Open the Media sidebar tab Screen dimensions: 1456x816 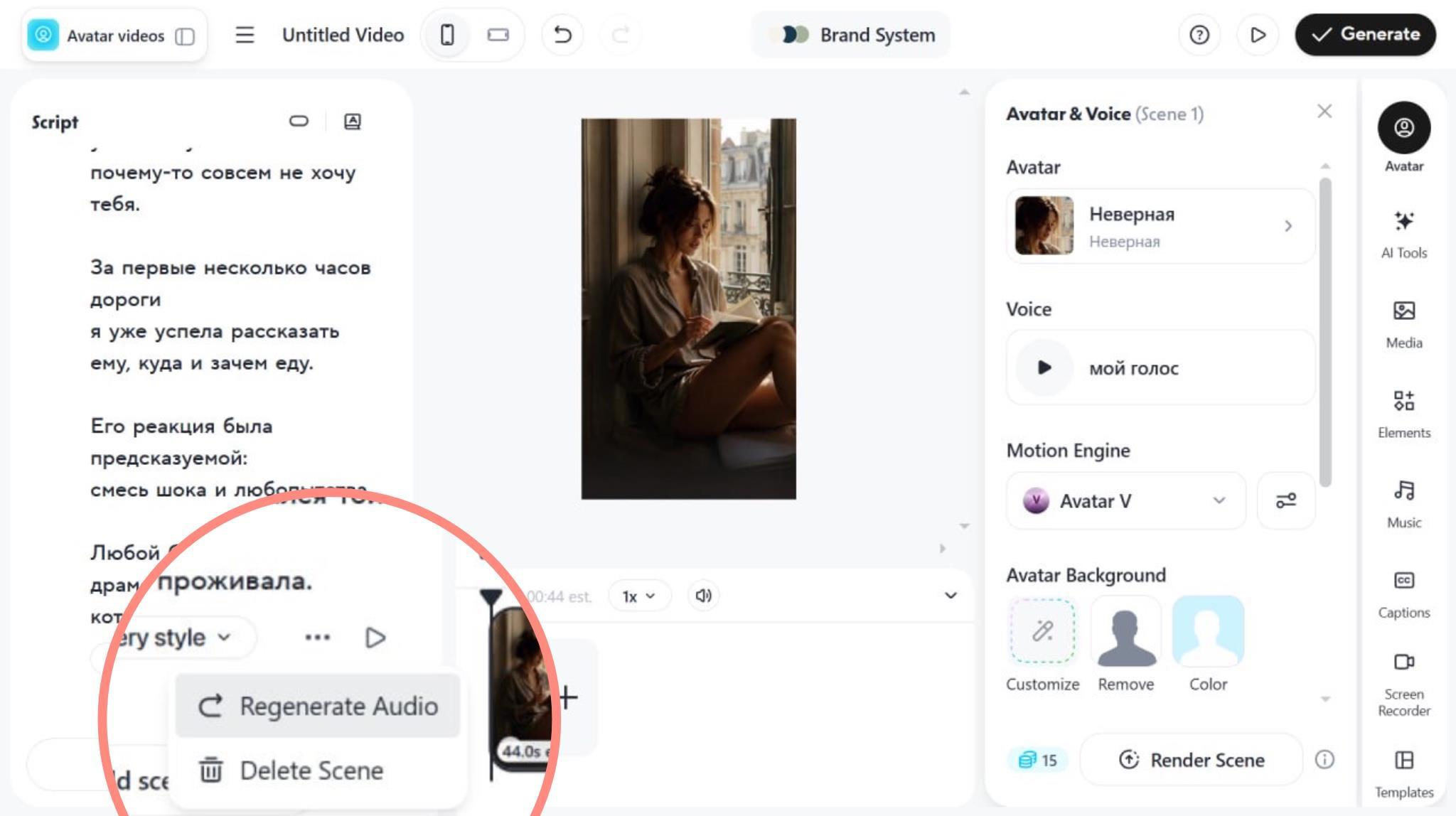click(x=1404, y=325)
